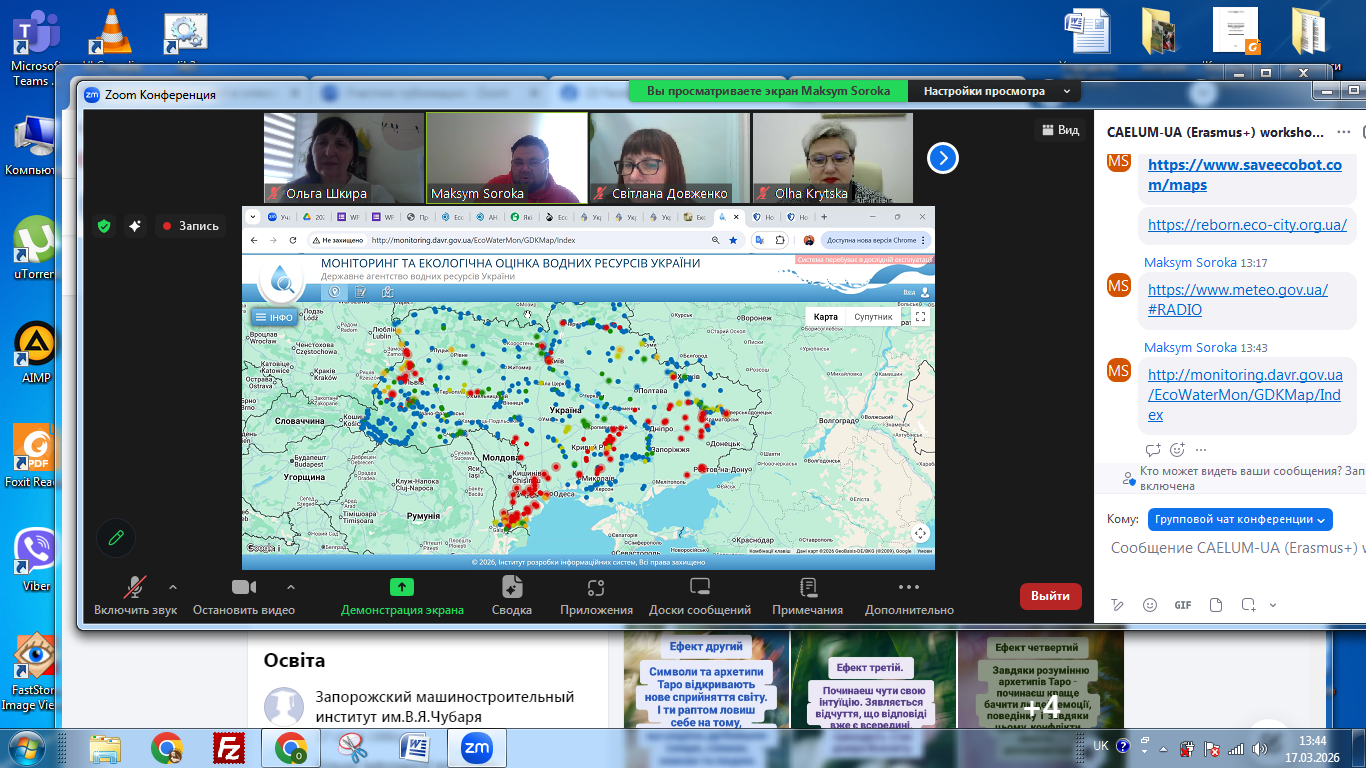Open Настройки просмотра dropdown

coord(993,91)
